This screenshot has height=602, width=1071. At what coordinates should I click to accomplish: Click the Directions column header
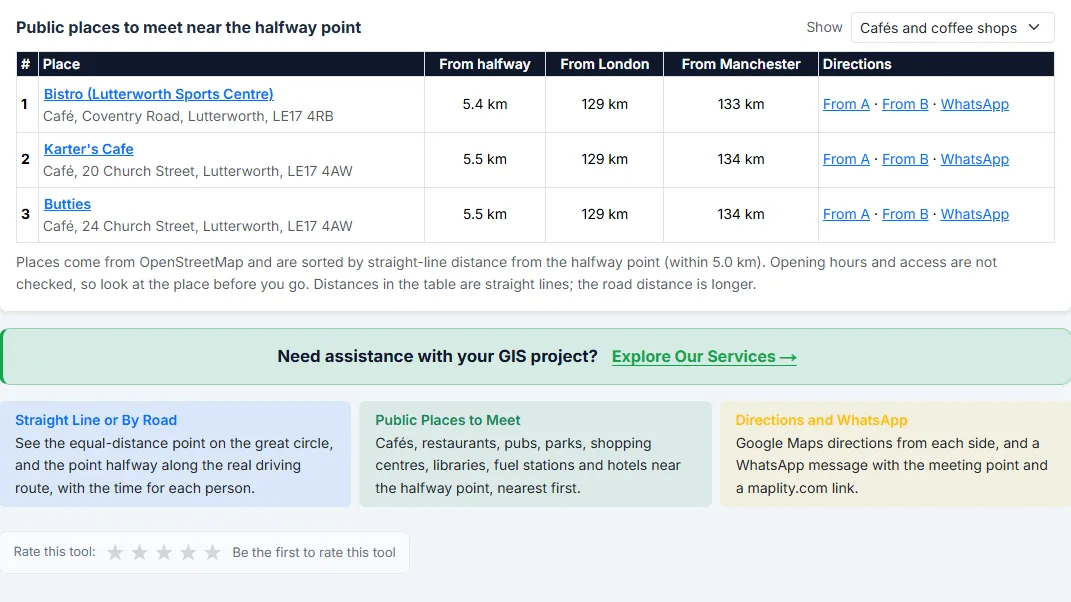click(936, 64)
